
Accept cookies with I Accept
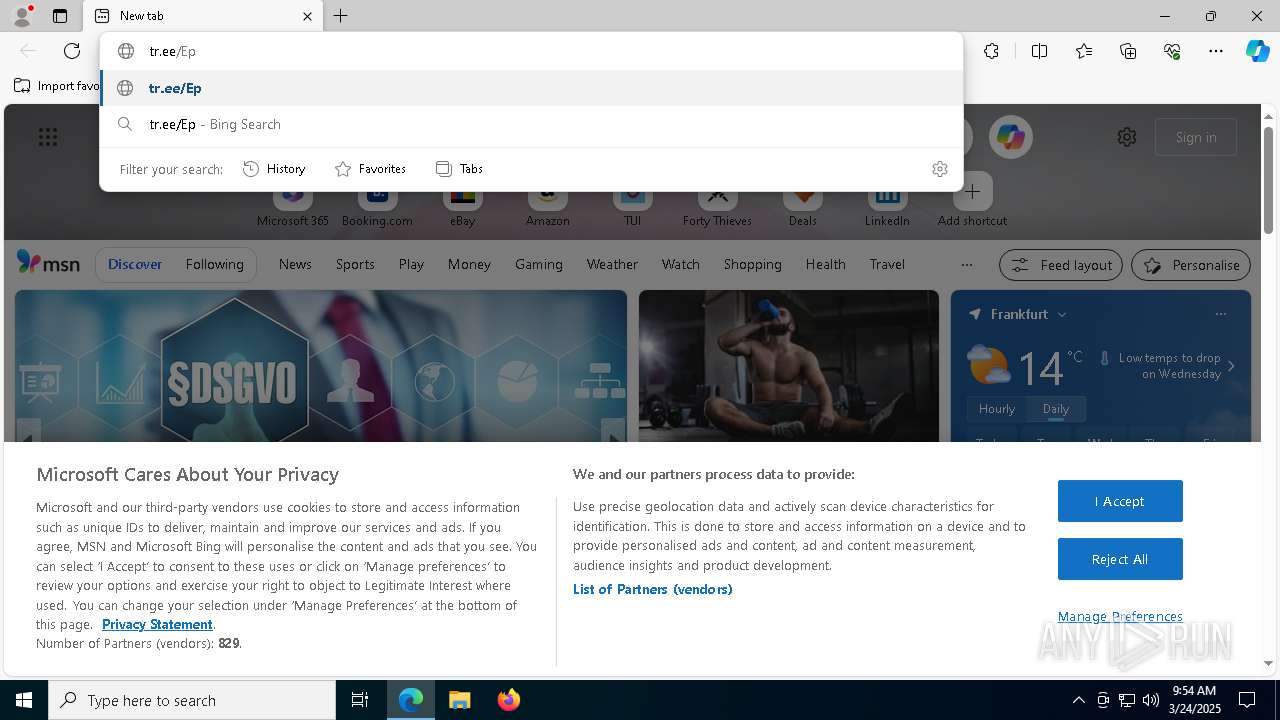[x=1120, y=501]
